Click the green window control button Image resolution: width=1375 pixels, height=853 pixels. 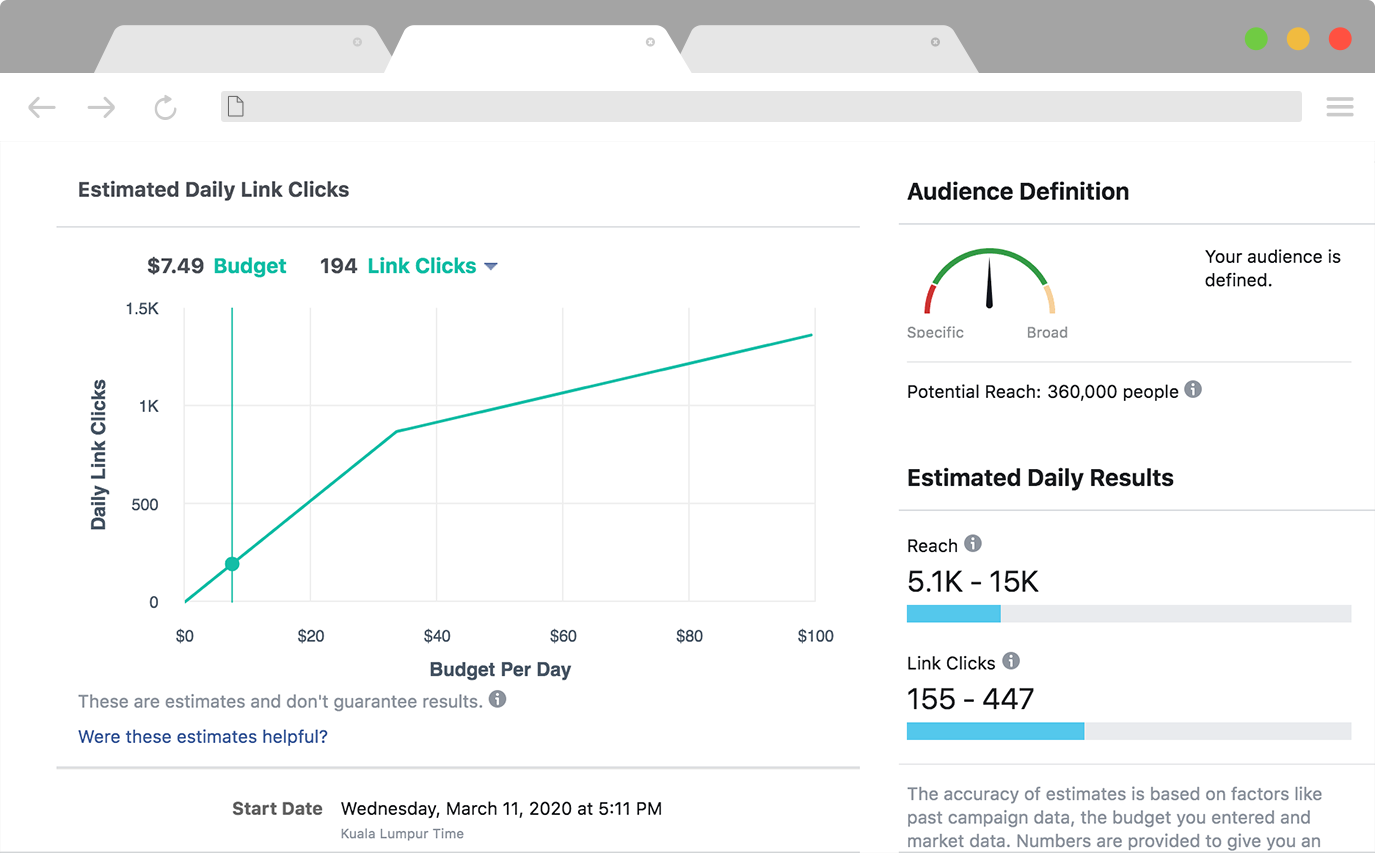[1256, 39]
